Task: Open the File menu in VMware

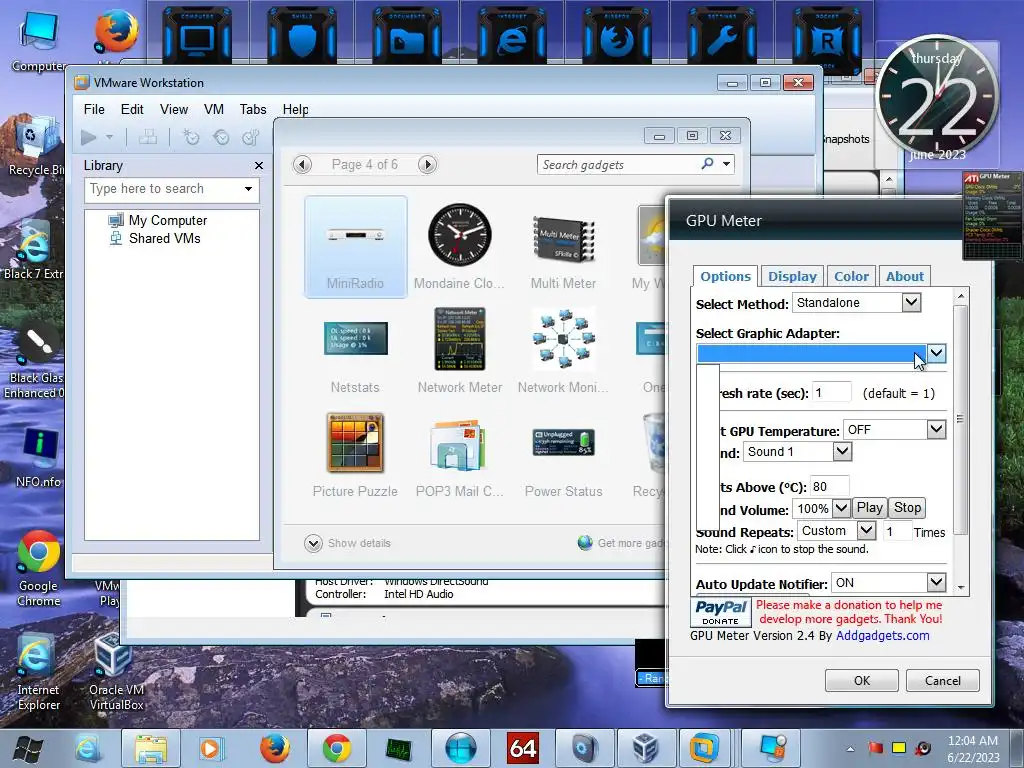Action: click(94, 109)
